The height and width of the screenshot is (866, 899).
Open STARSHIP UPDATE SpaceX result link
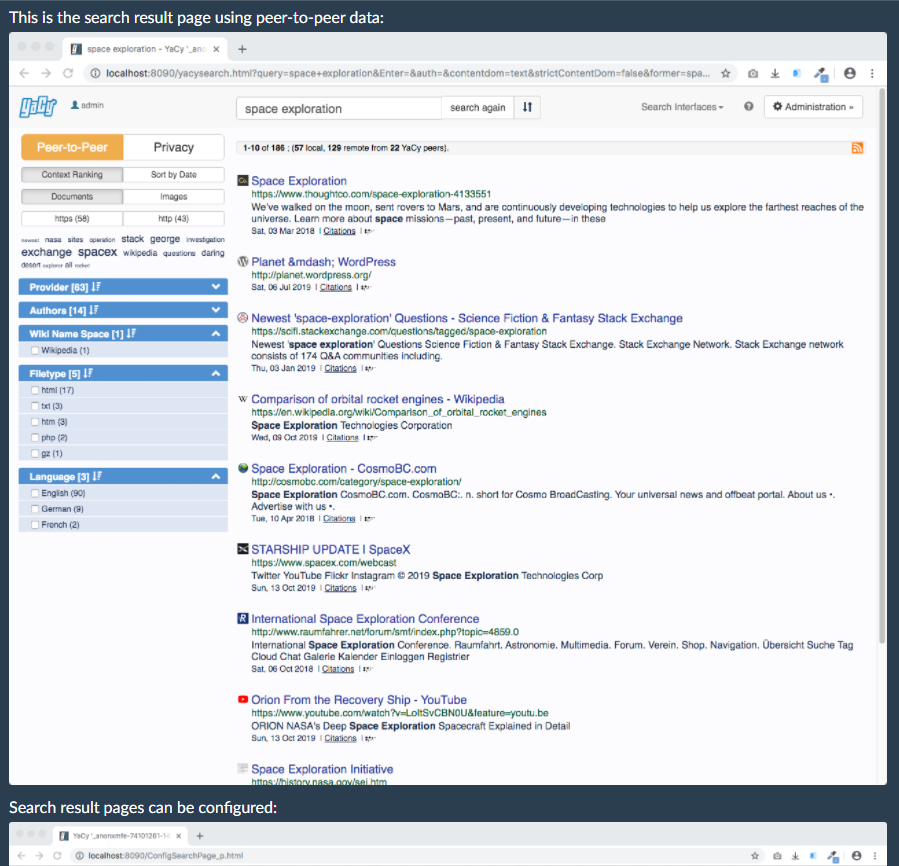pyautogui.click(x=331, y=549)
